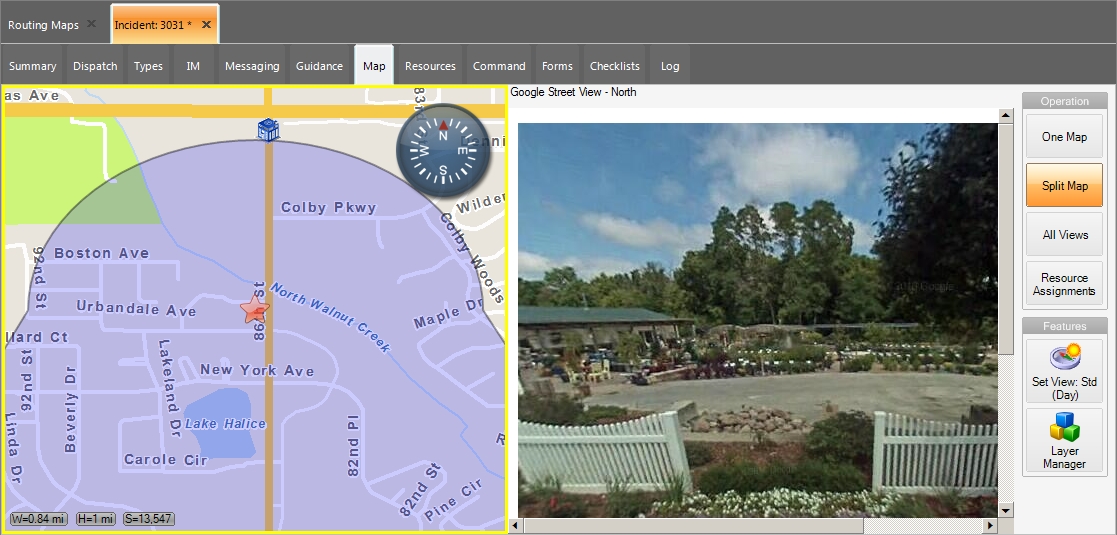Click the Maple Dr street label
Screen dimensions: 1117x535
point(449,313)
